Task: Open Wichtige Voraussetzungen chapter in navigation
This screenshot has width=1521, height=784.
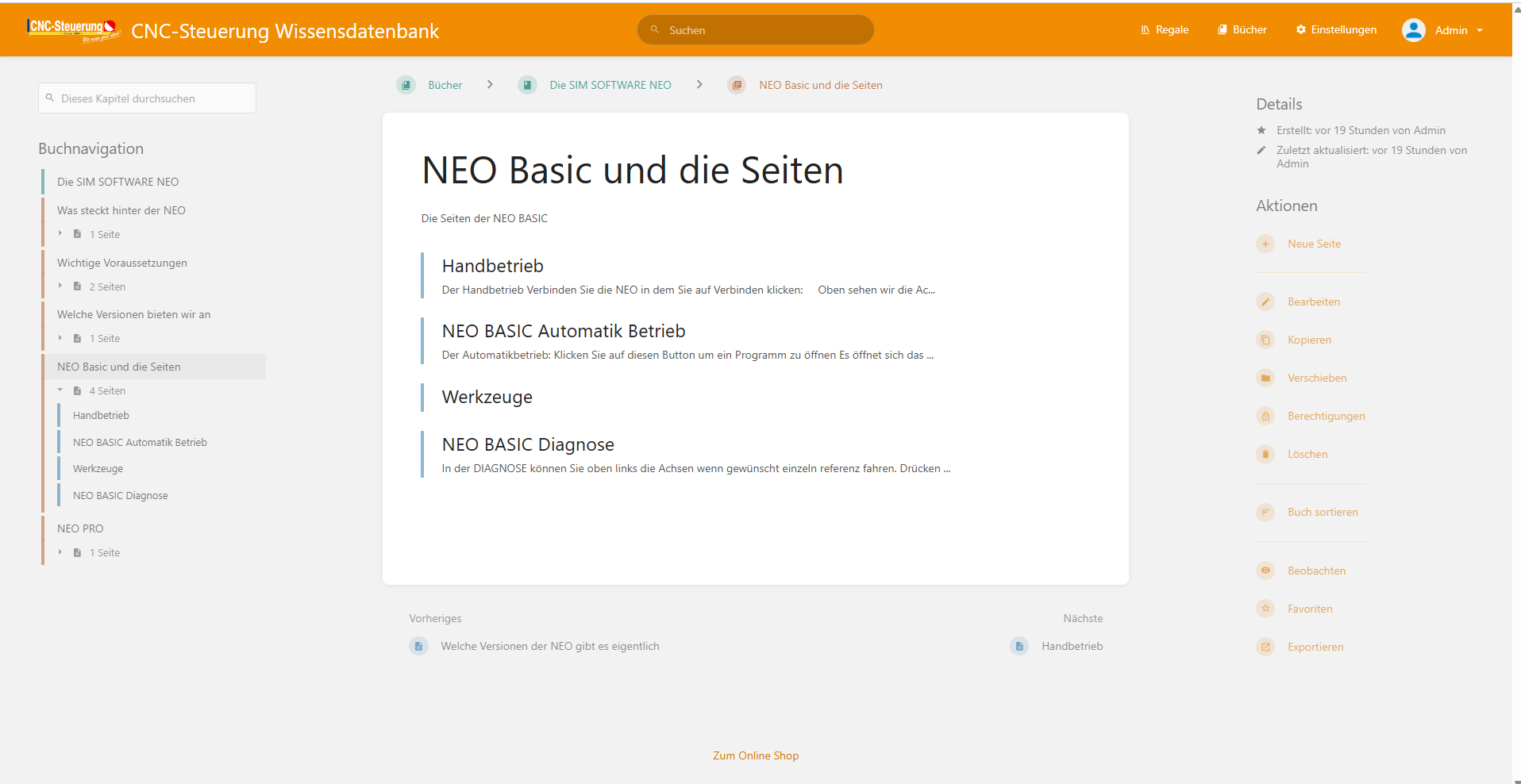Action: point(122,263)
